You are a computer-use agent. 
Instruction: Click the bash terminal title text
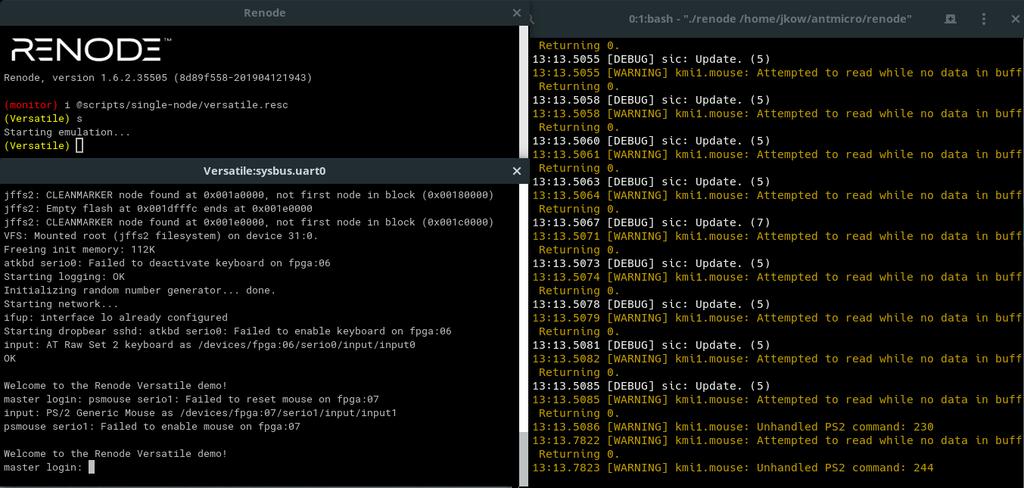click(x=770, y=20)
